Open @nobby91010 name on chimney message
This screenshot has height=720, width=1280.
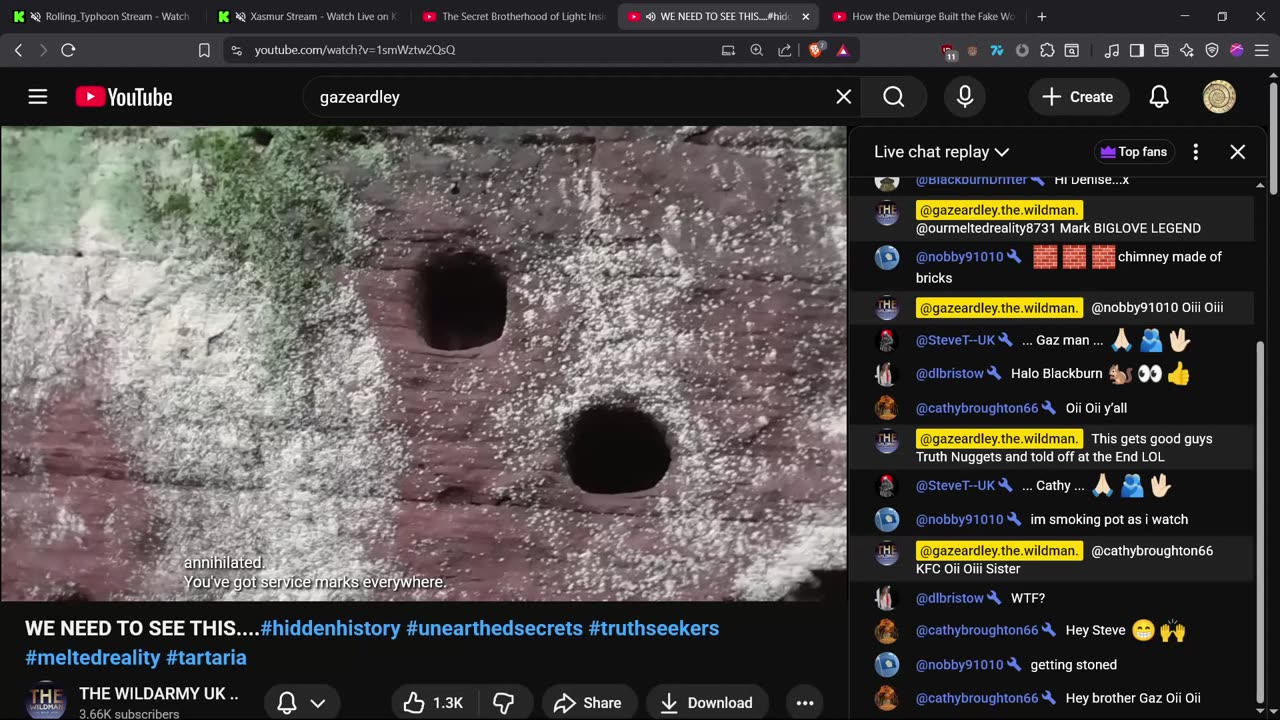pyautogui.click(x=959, y=257)
